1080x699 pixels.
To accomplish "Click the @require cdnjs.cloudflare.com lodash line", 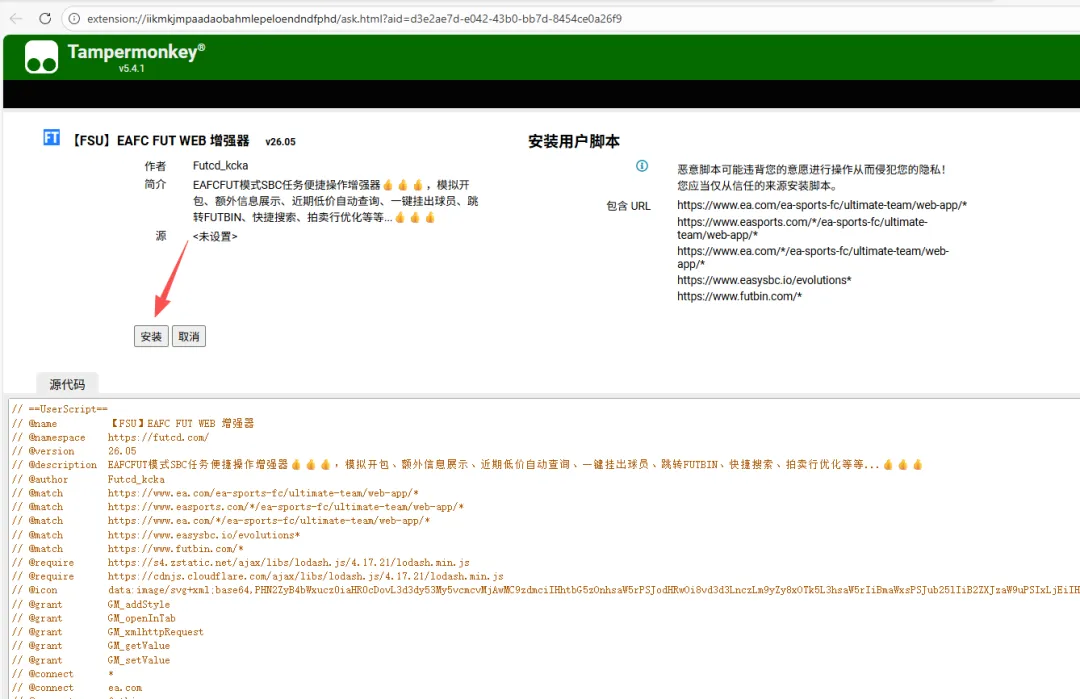I will tap(258, 576).
